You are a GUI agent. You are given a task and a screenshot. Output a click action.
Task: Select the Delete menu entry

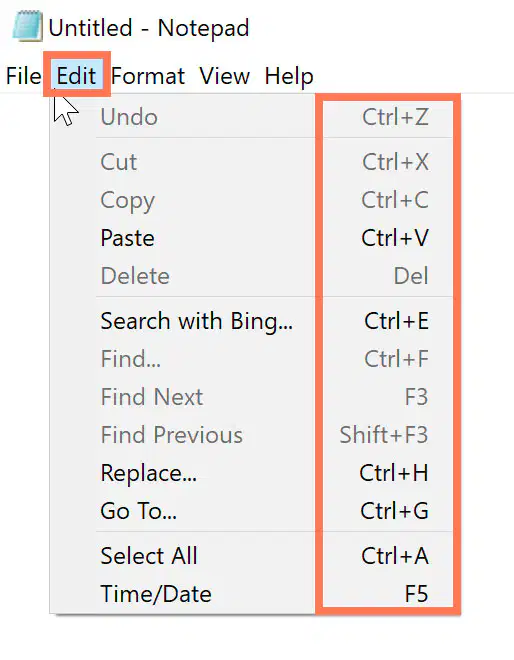pos(255,276)
